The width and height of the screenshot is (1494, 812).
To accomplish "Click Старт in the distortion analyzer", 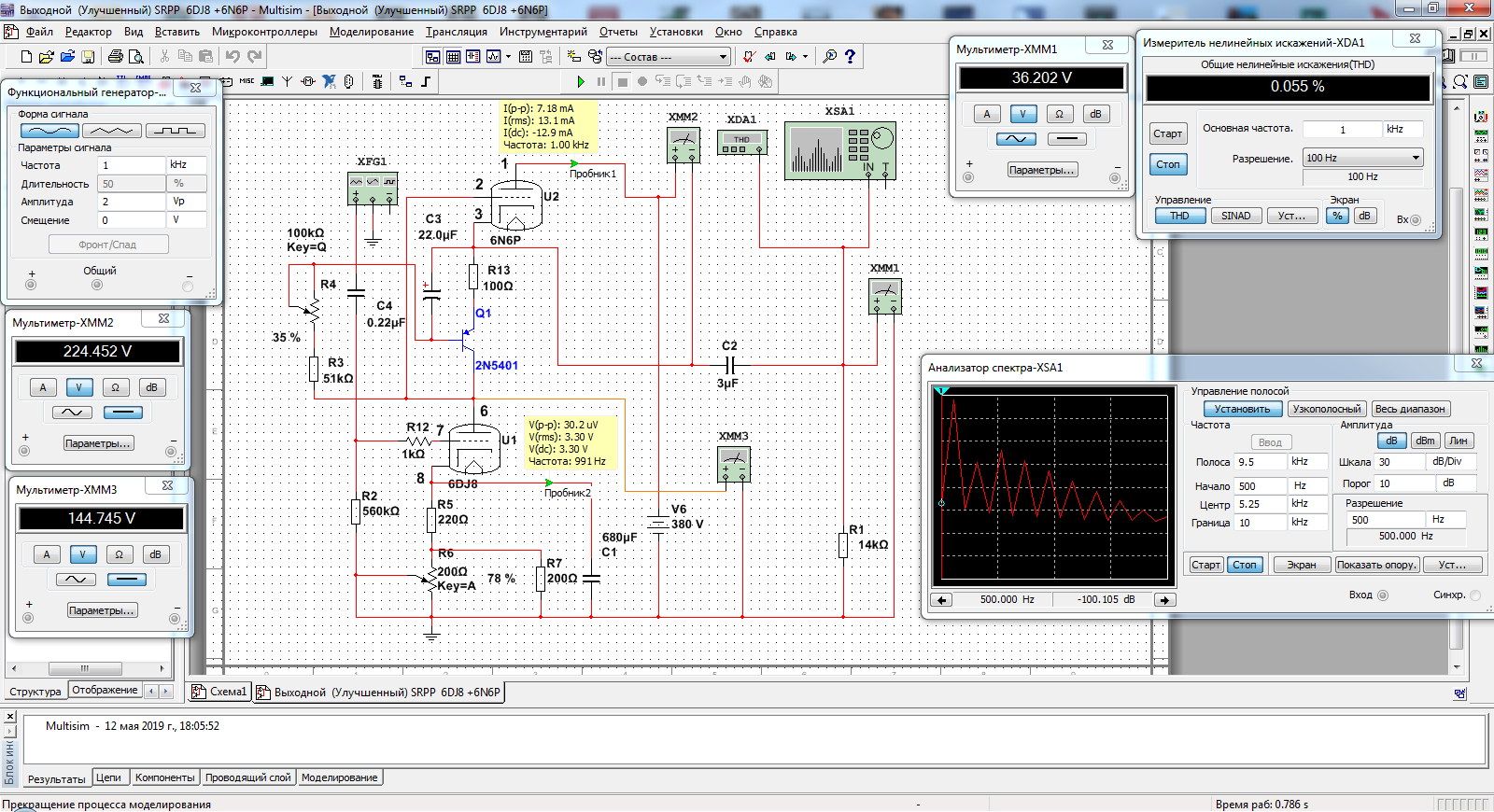I will click(1167, 133).
